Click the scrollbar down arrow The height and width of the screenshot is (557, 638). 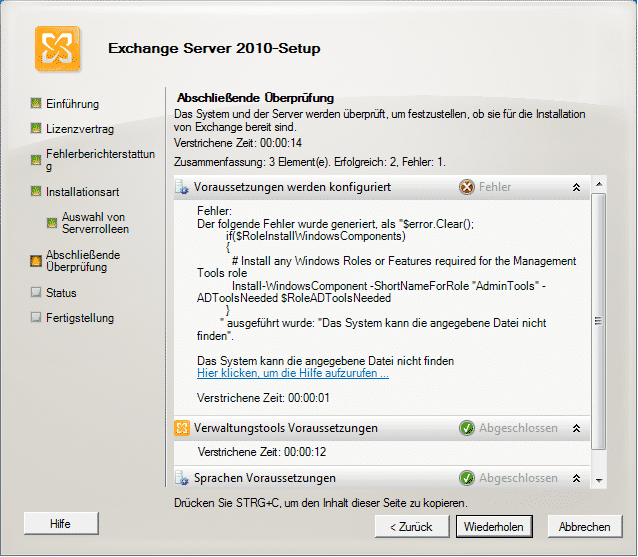click(x=599, y=481)
